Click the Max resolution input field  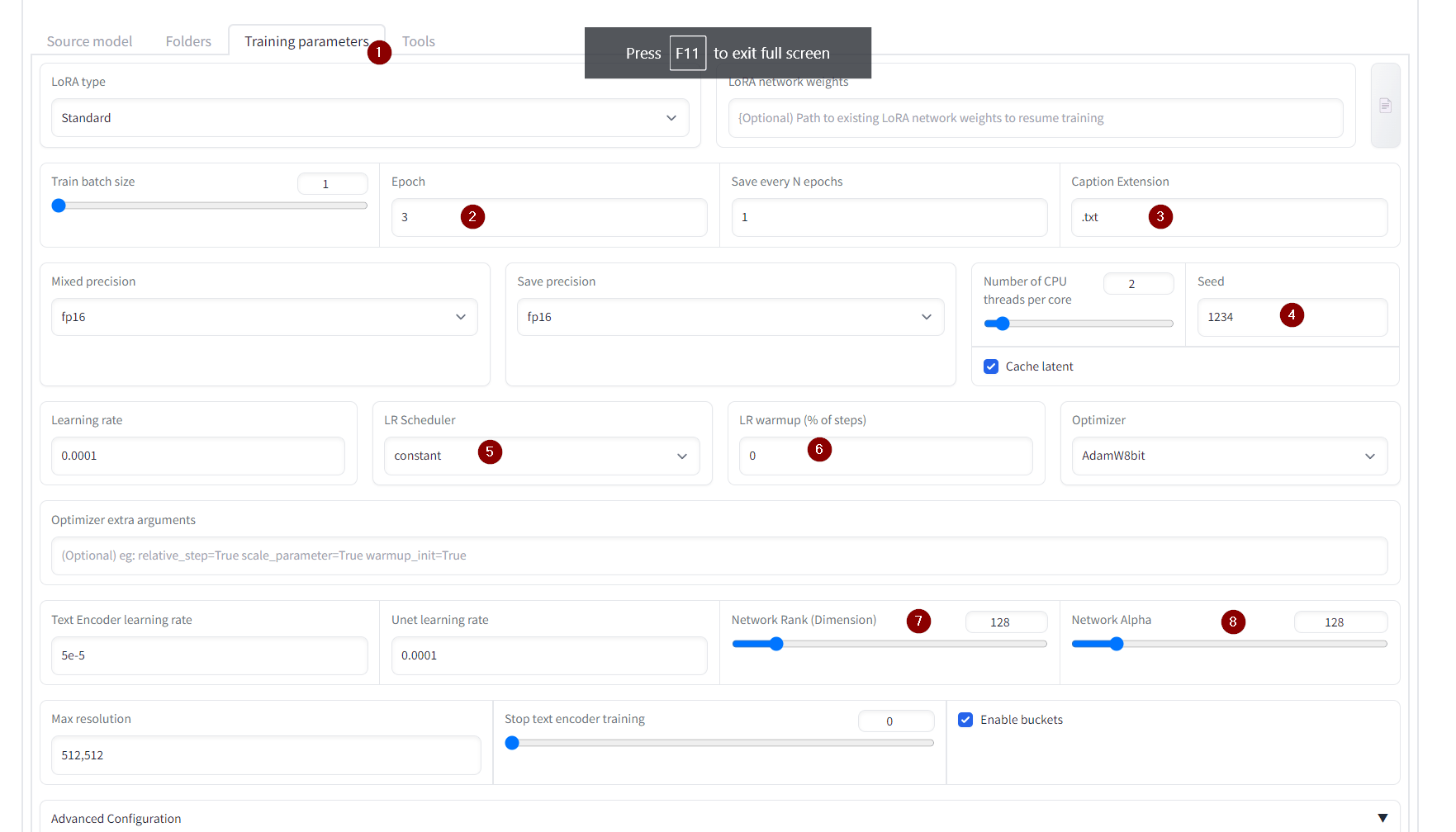point(266,755)
